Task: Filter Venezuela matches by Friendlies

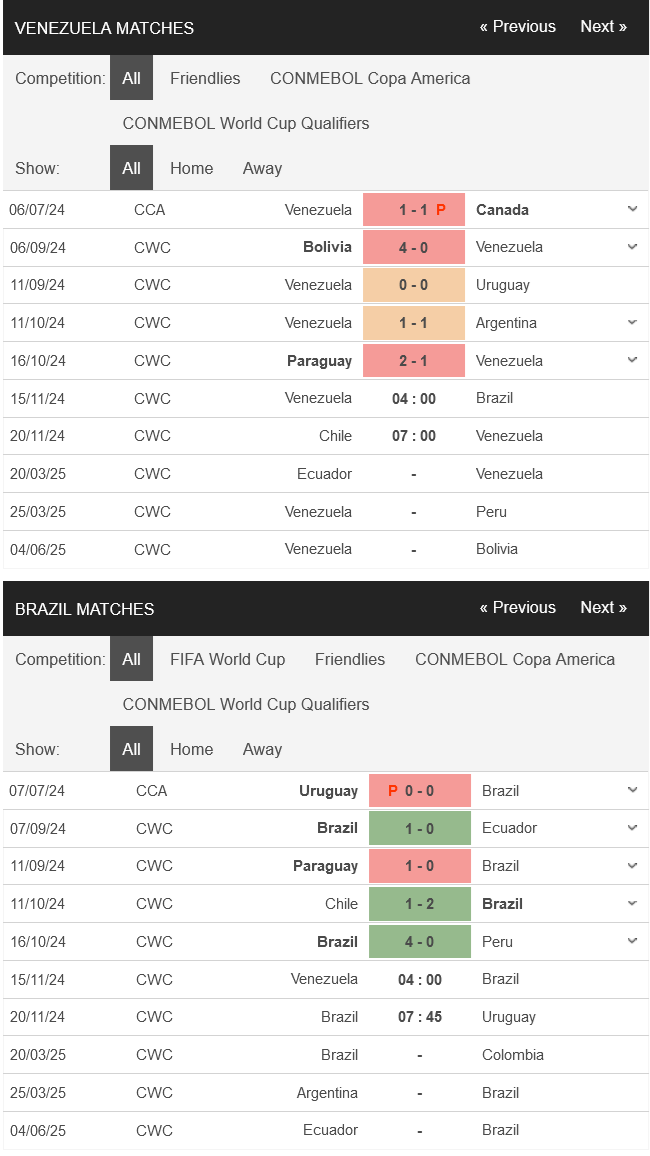Action: [205, 78]
